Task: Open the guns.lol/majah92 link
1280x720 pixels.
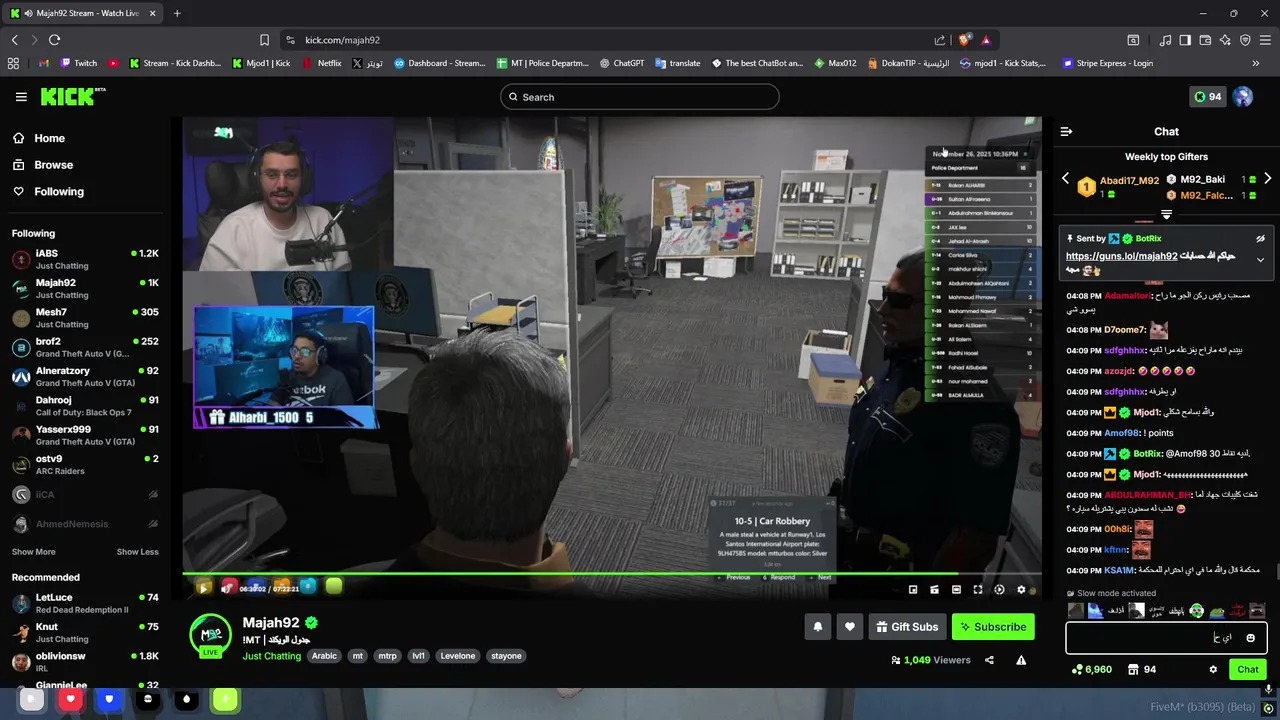Action: (1121, 256)
